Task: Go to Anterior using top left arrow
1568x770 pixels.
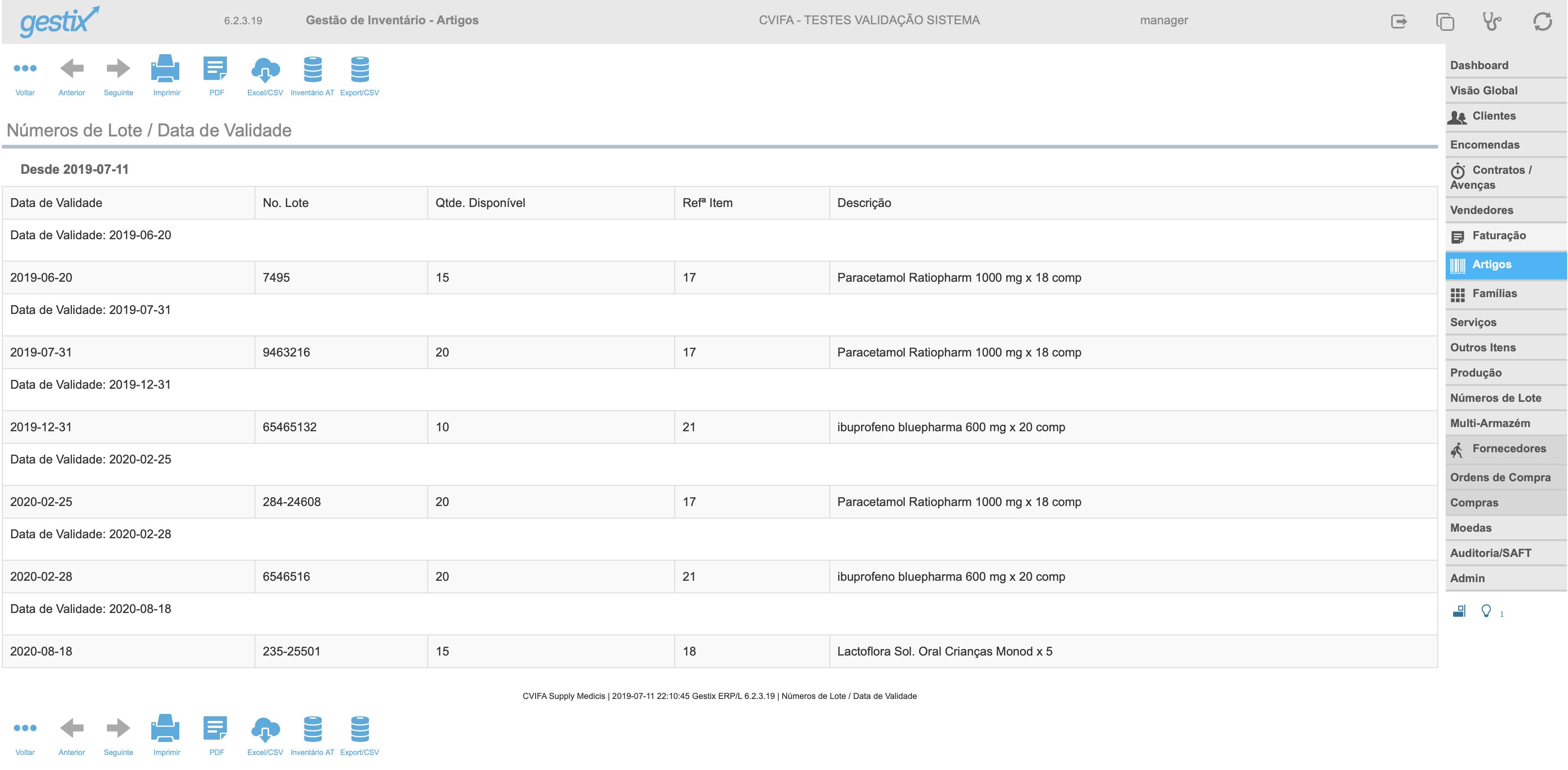Action: click(x=72, y=68)
